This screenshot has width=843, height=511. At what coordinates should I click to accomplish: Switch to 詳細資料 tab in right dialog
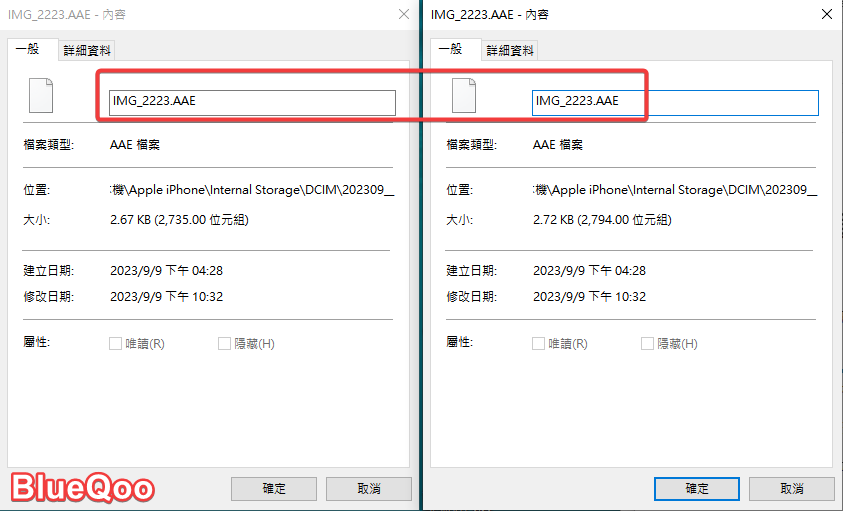pos(511,50)
